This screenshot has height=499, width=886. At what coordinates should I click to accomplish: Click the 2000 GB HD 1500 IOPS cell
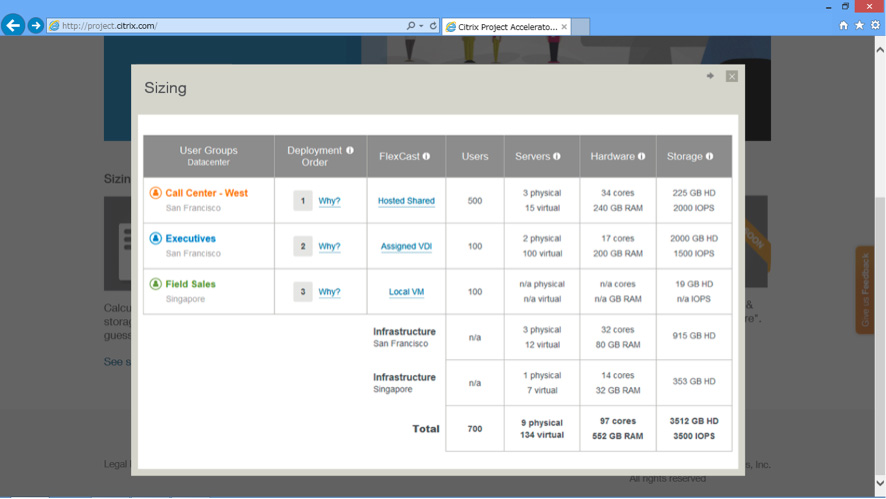tap(694, 246)
